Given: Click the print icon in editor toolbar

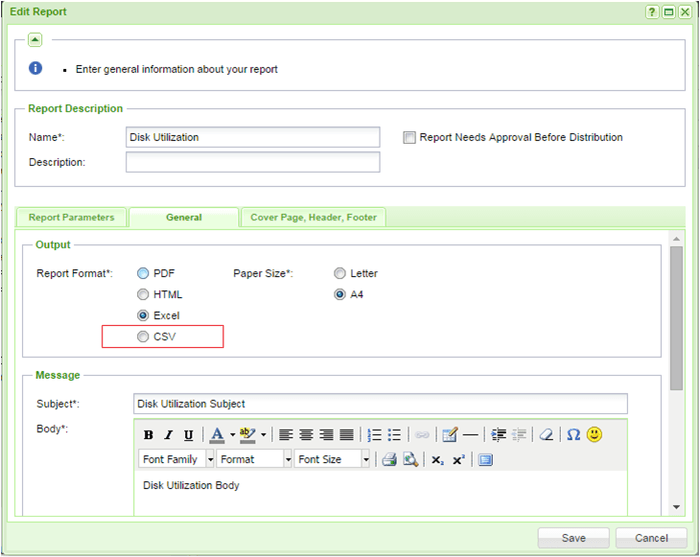Looking at the screenshot, I should (389, 460).
